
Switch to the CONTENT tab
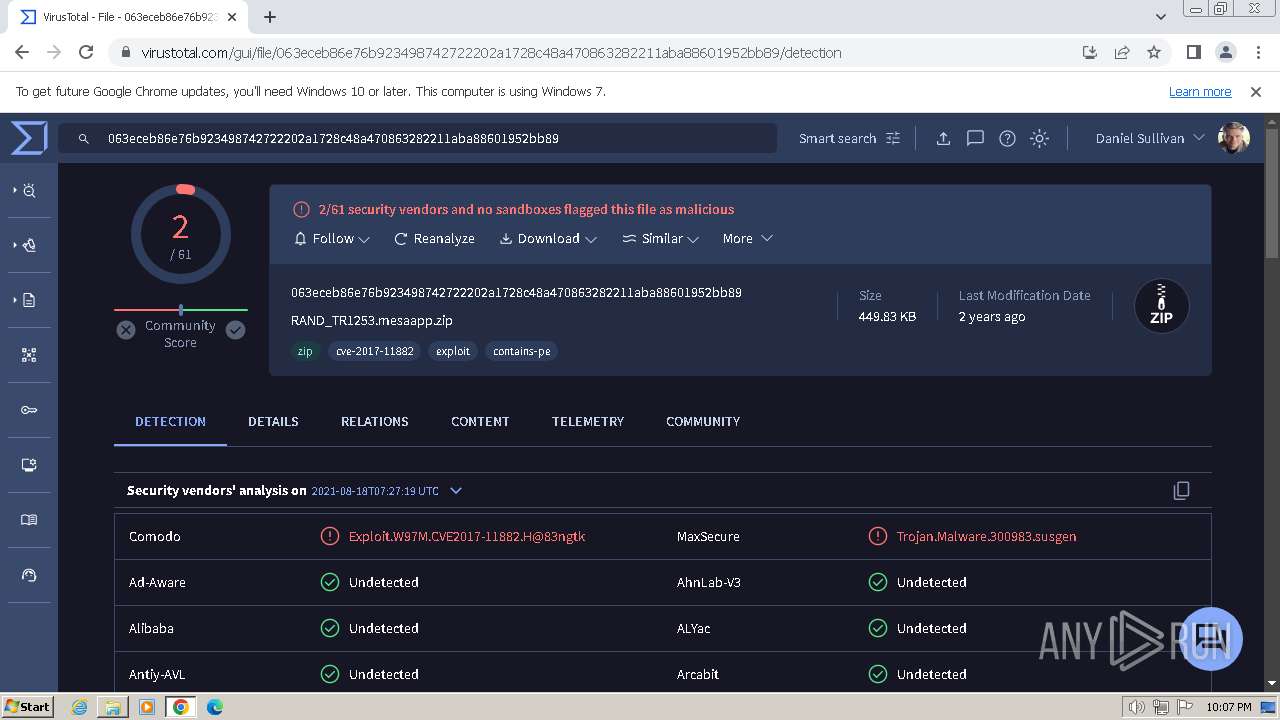pos(480,421)
